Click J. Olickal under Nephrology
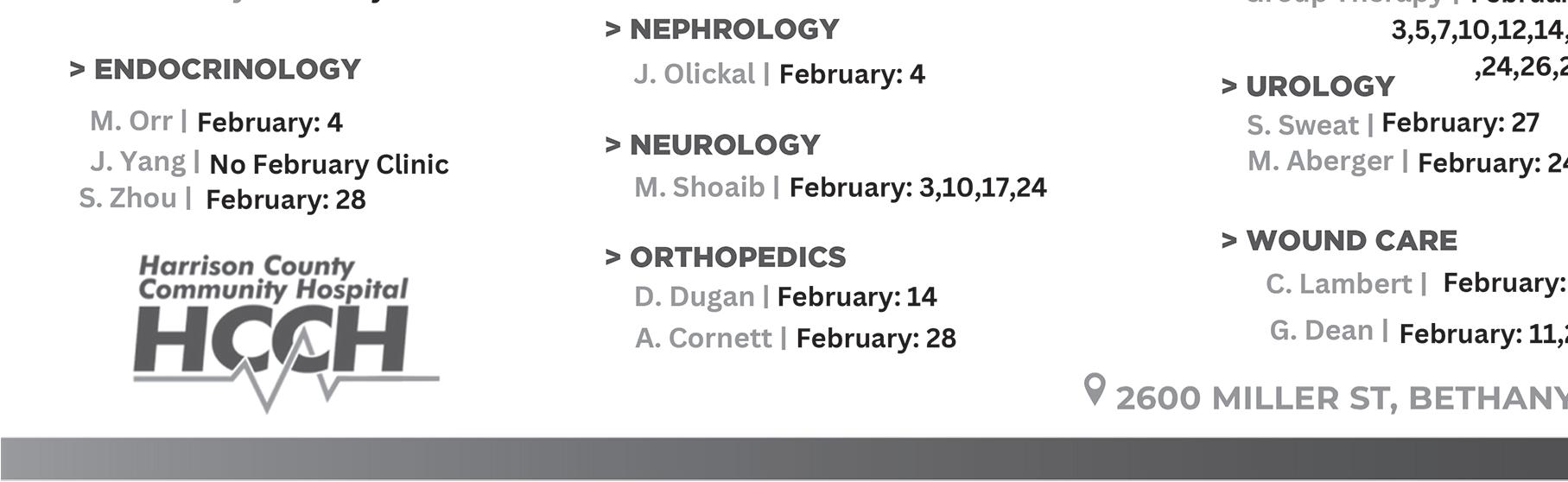This screenshot has width=1568, height=482. coord(695,74)
